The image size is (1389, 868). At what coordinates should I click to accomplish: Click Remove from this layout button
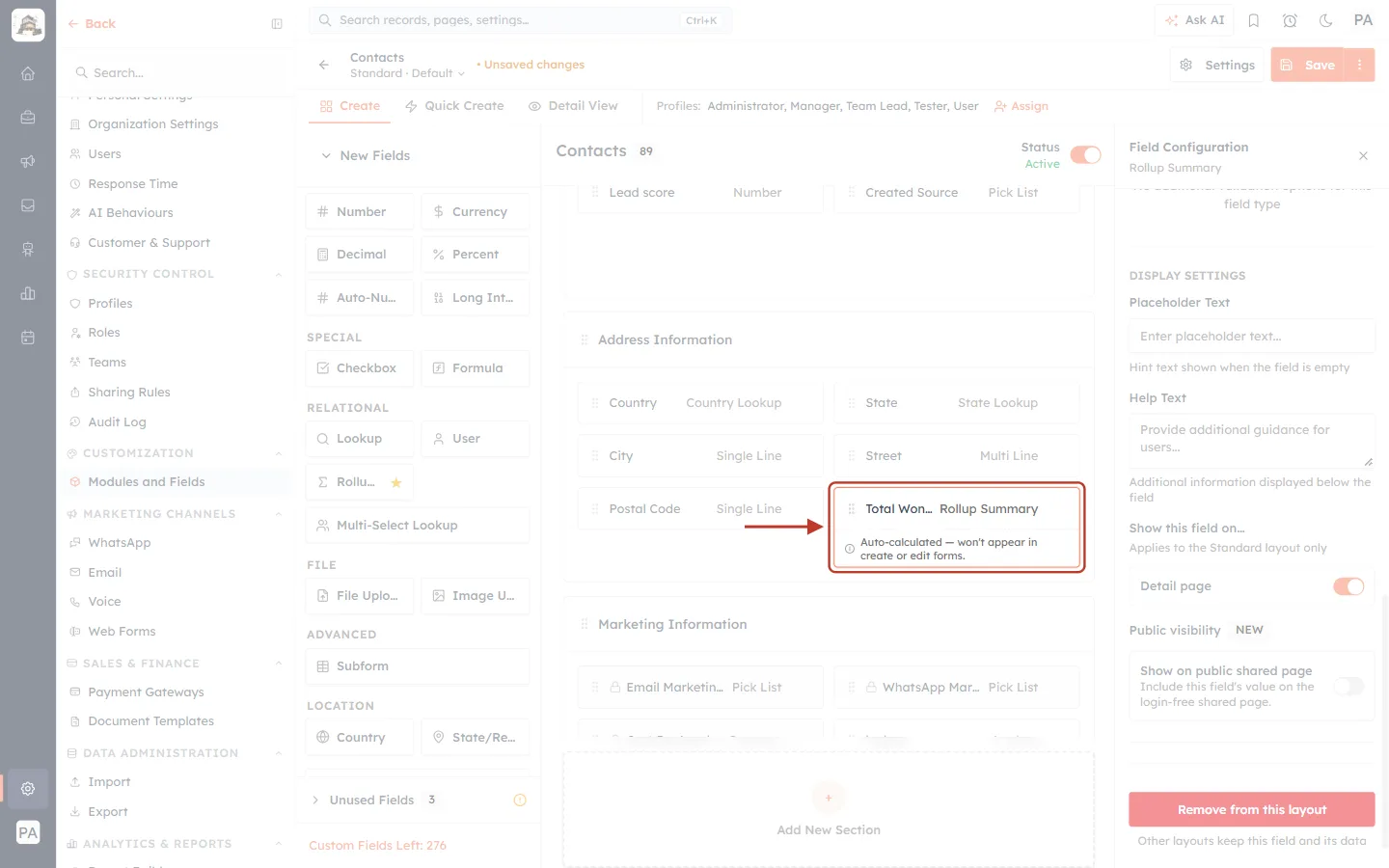pyautogui.click(x=1251, y=810)
